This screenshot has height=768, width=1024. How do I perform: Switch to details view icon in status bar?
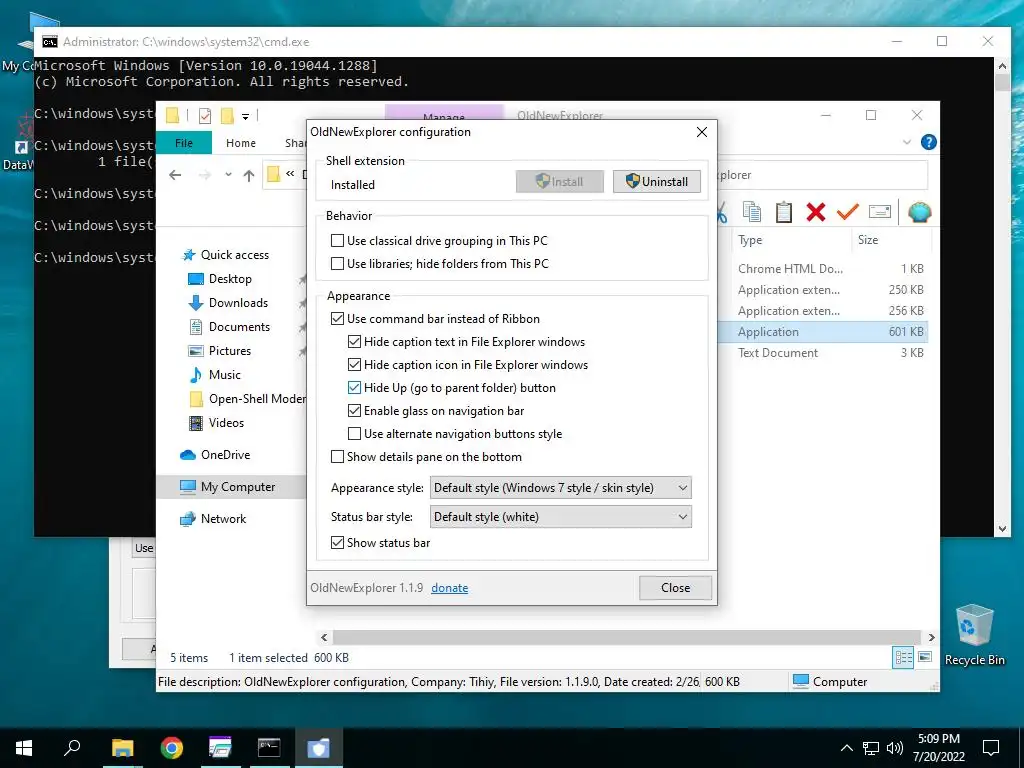pos(903,658)
